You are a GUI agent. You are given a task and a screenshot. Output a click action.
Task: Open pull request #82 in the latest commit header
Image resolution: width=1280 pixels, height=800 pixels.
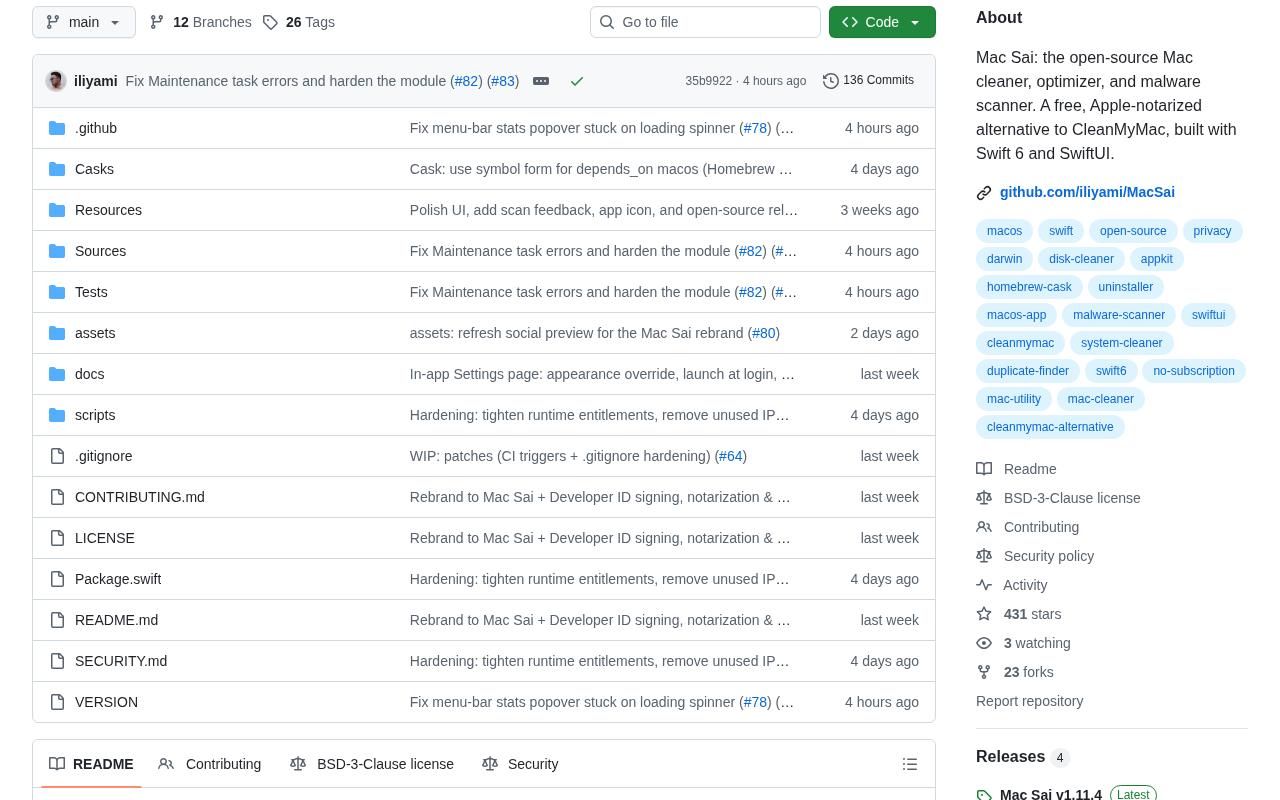click(x=466, y=81)
